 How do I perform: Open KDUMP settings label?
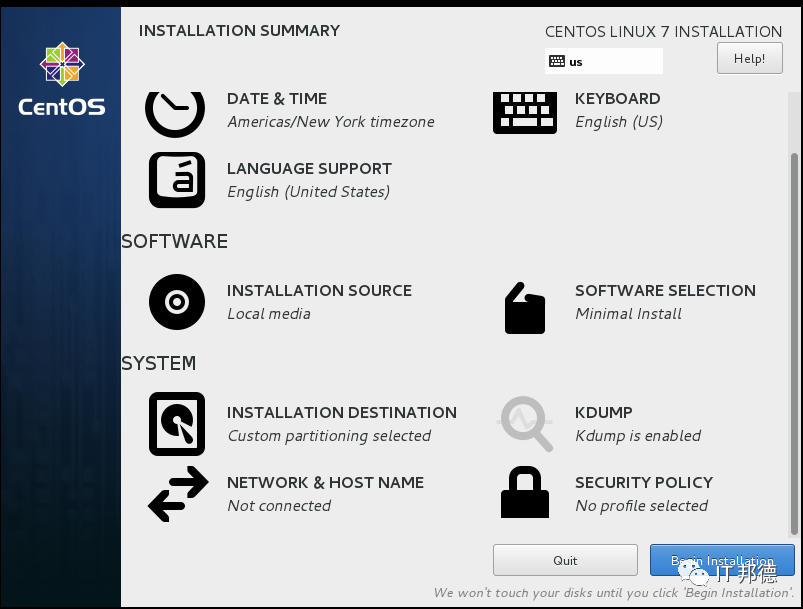coord(604,412)
